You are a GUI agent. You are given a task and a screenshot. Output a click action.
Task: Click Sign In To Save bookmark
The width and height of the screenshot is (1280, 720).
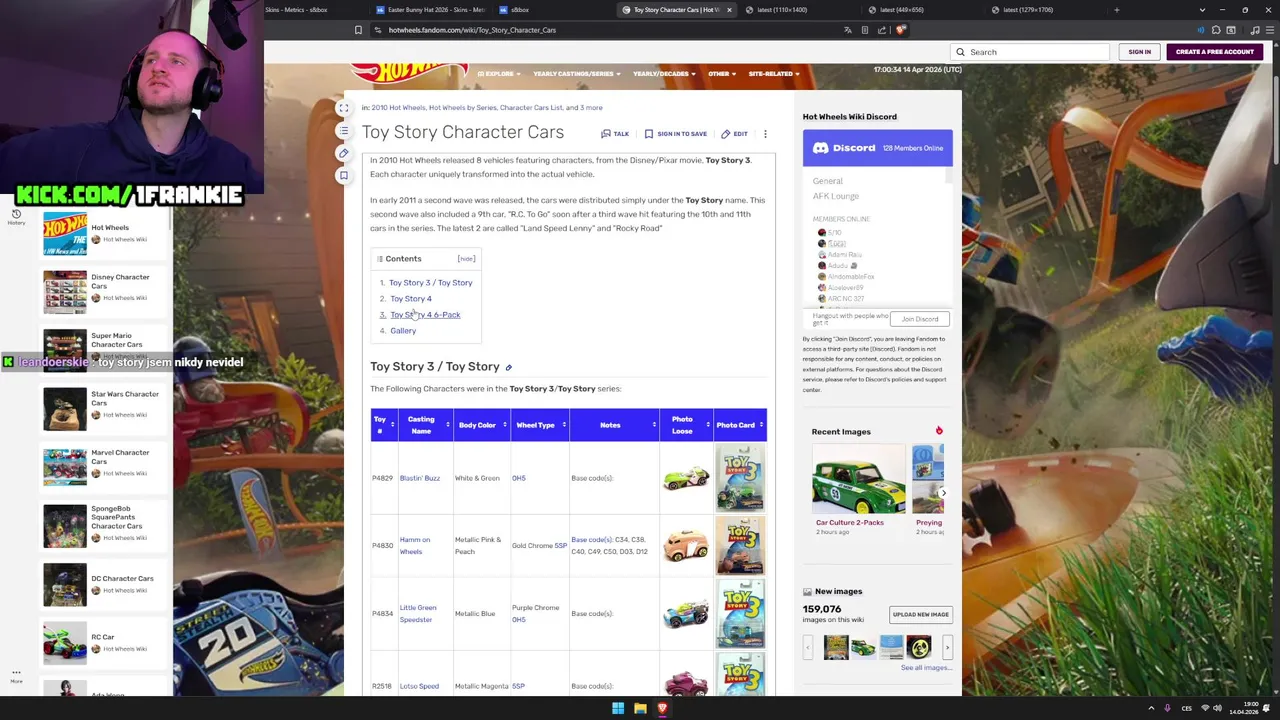coord(676,133)
